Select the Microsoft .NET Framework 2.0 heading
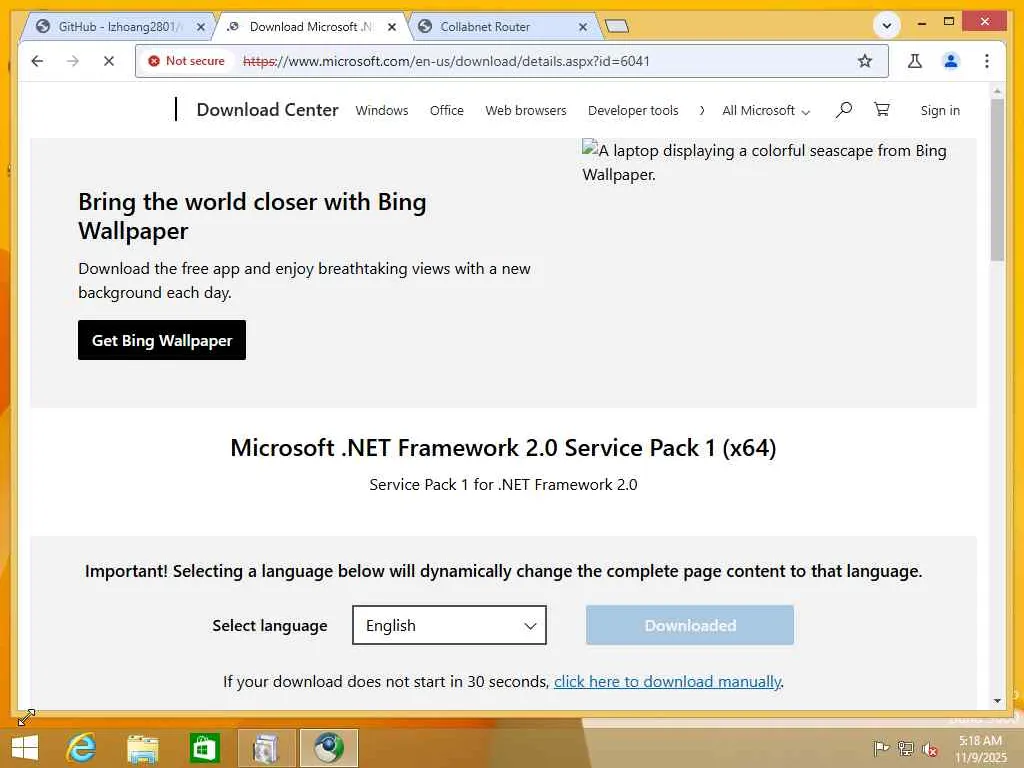 pos(503,448)
